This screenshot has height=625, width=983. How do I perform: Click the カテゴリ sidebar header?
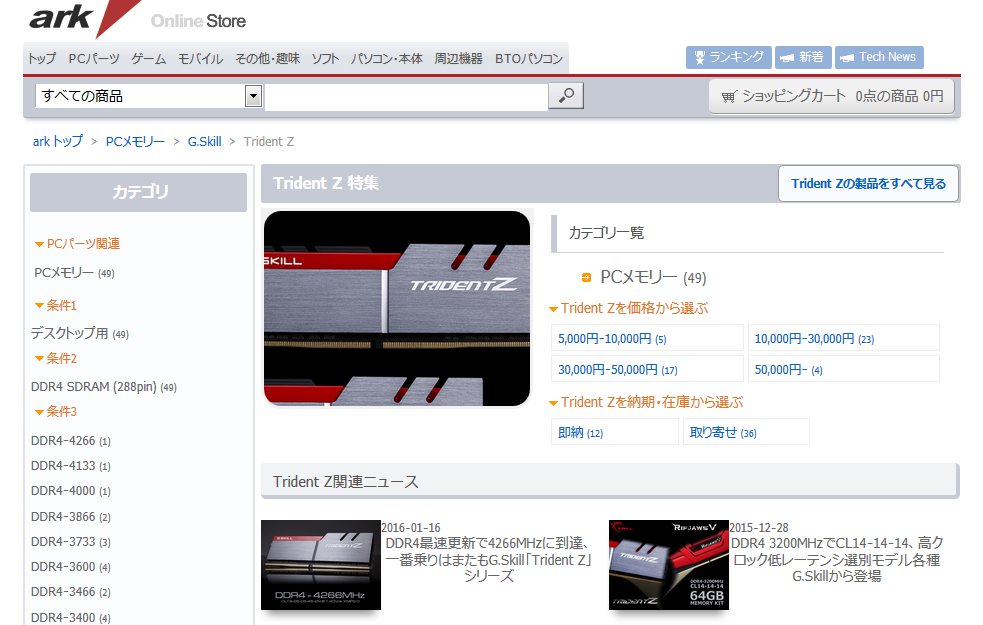pos(139,192)
